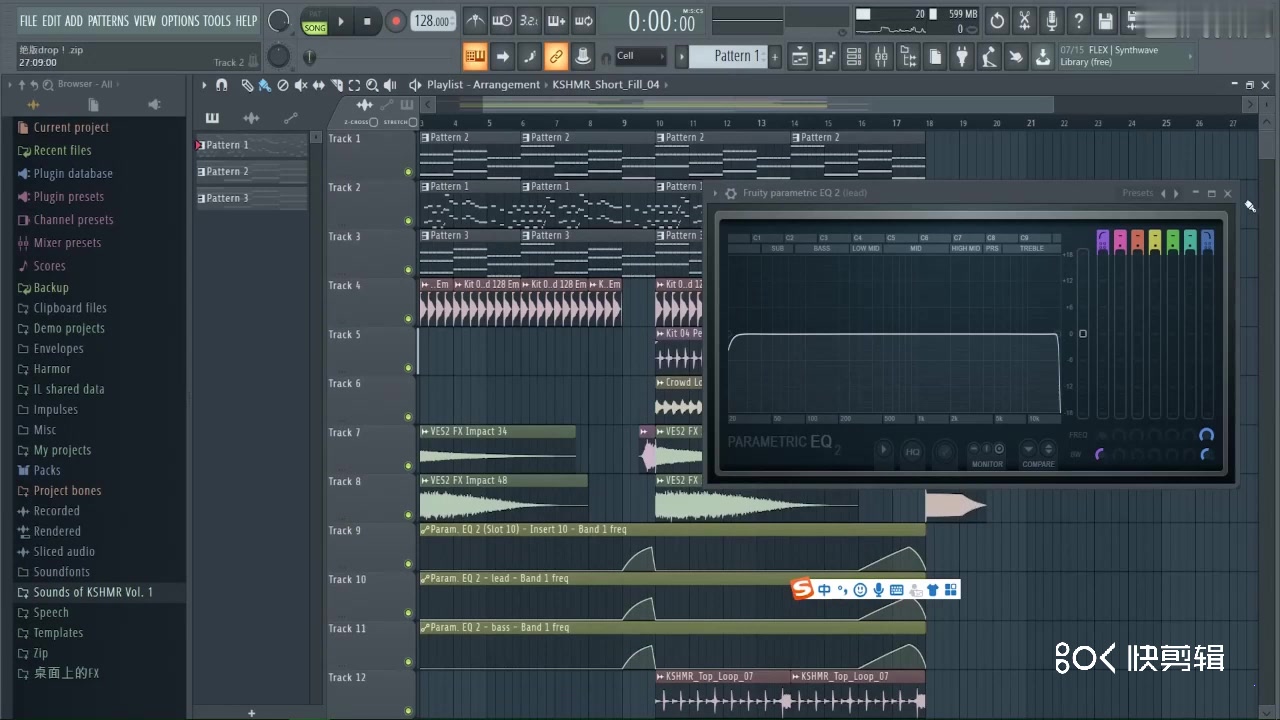Viewport: 1280px width, 720px height.
Task: Mute Track 1 with green dot
Action: (408, 172)
